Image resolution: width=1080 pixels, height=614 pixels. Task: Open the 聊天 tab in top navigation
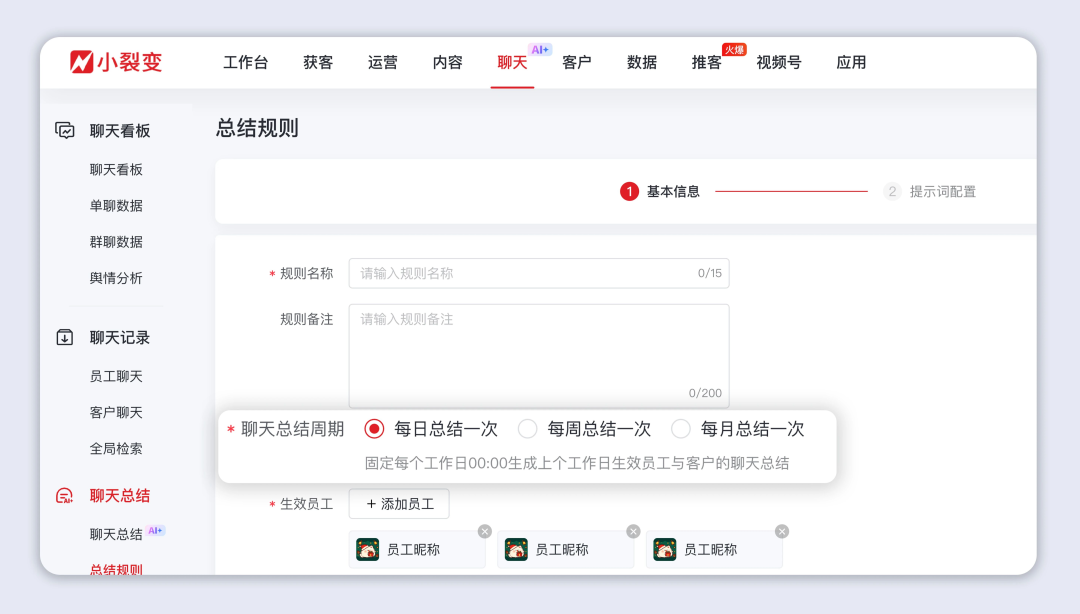(512, 62)
